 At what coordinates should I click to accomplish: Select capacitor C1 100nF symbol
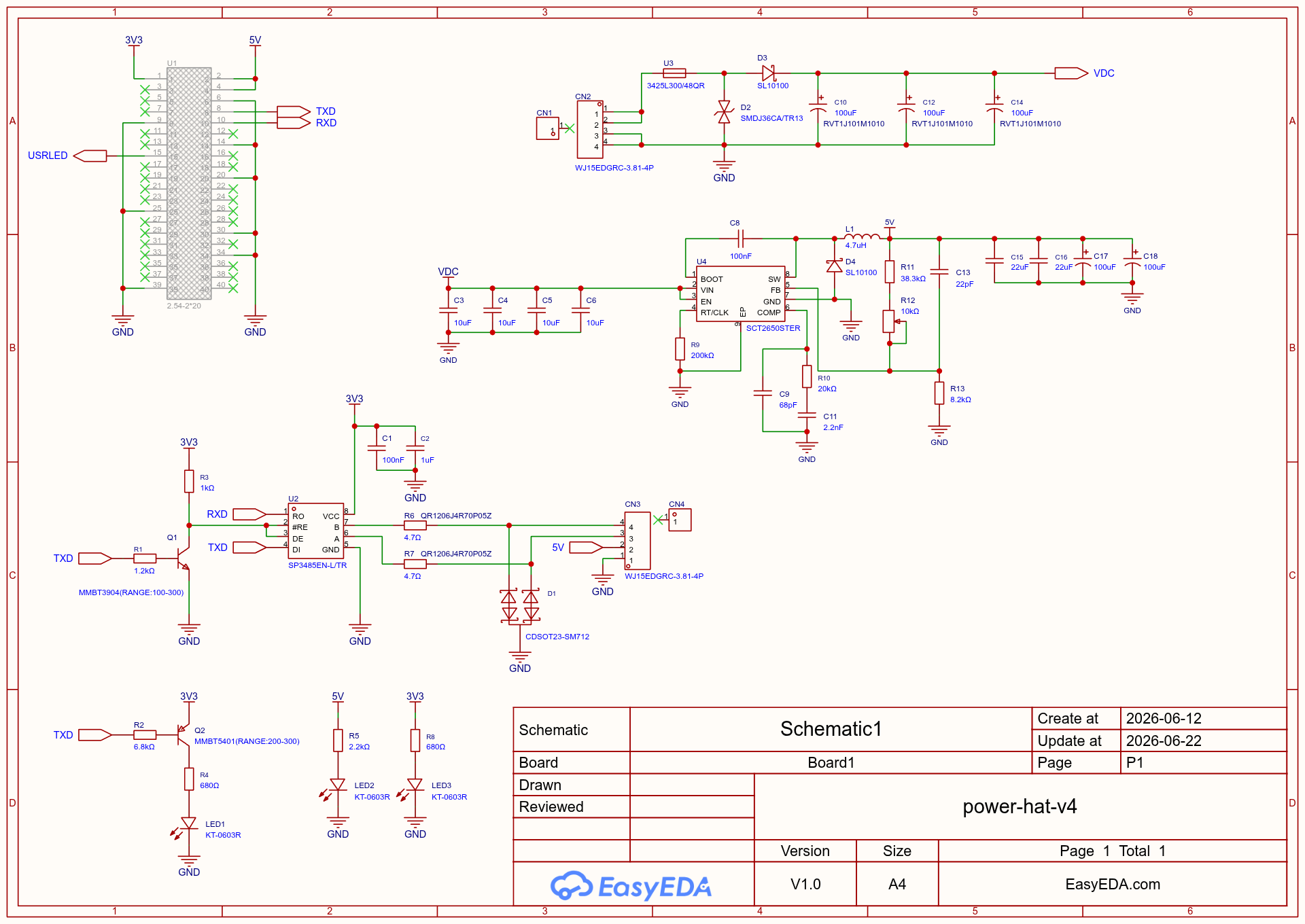point(377,448)
